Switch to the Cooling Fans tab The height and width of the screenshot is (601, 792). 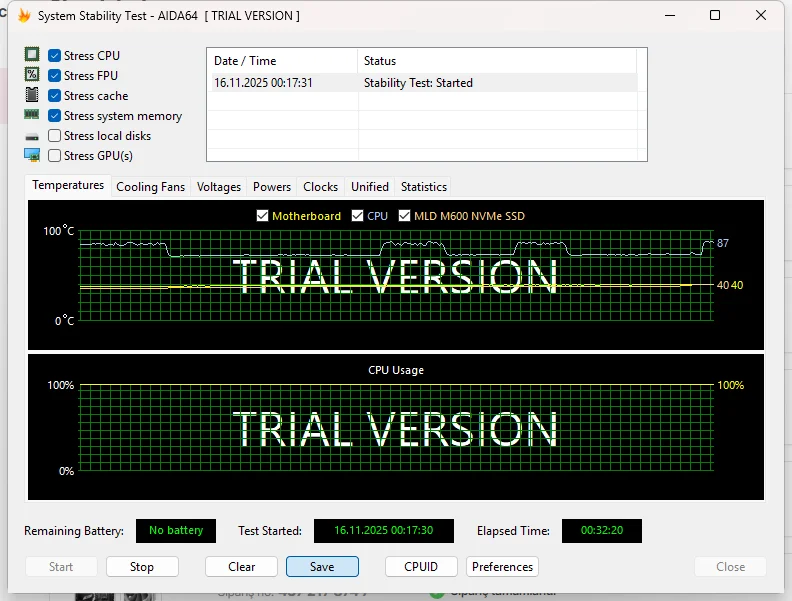(x=151, y=187)
